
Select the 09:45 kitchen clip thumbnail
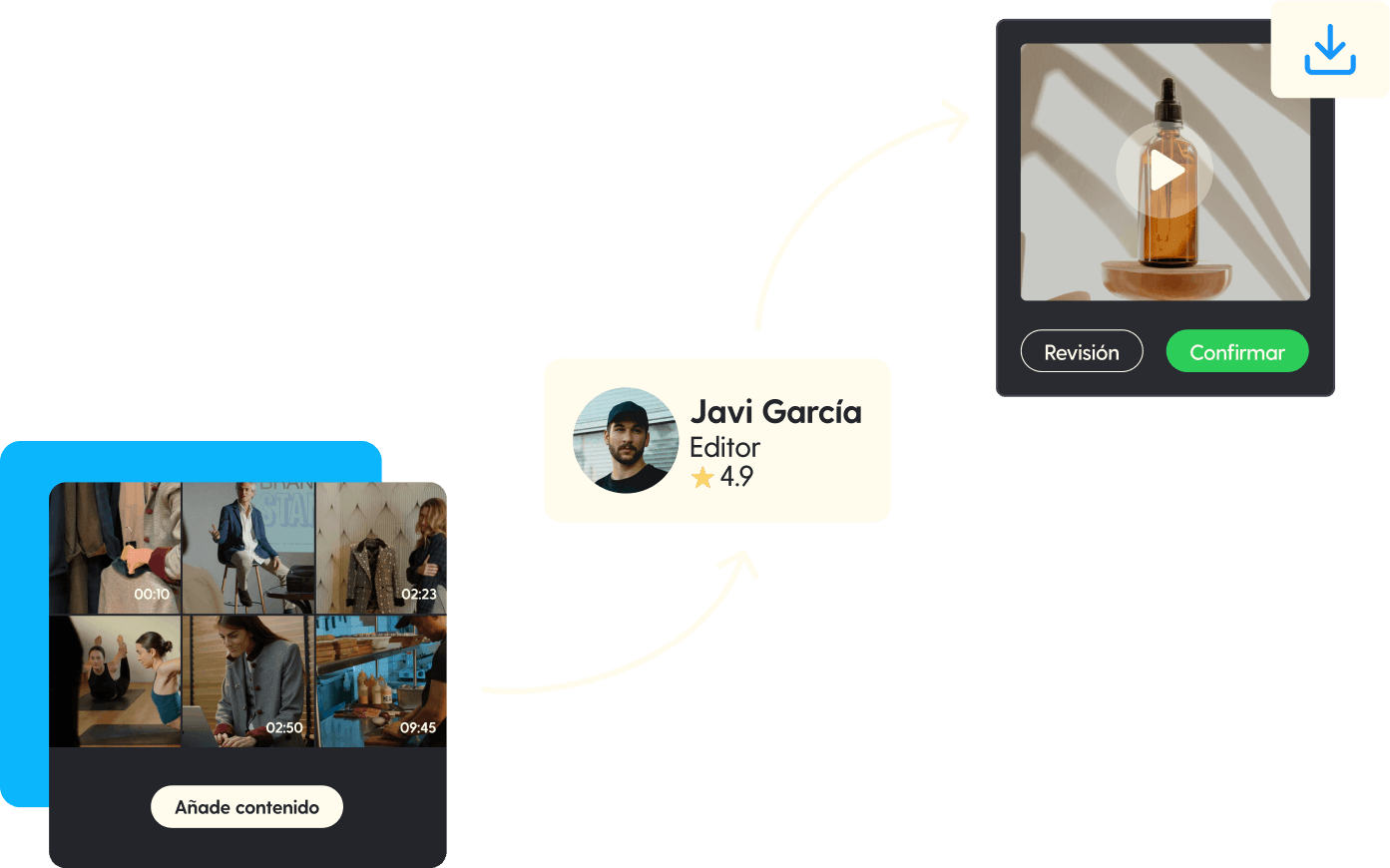click(381, 681)
